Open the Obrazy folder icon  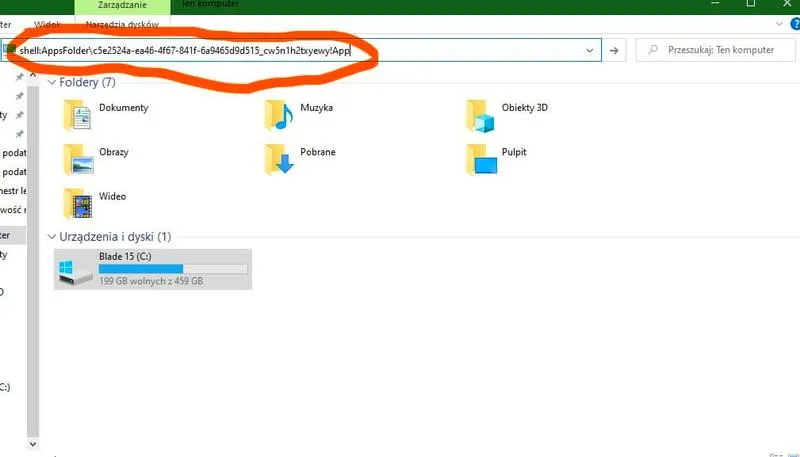tap(78, 160)
